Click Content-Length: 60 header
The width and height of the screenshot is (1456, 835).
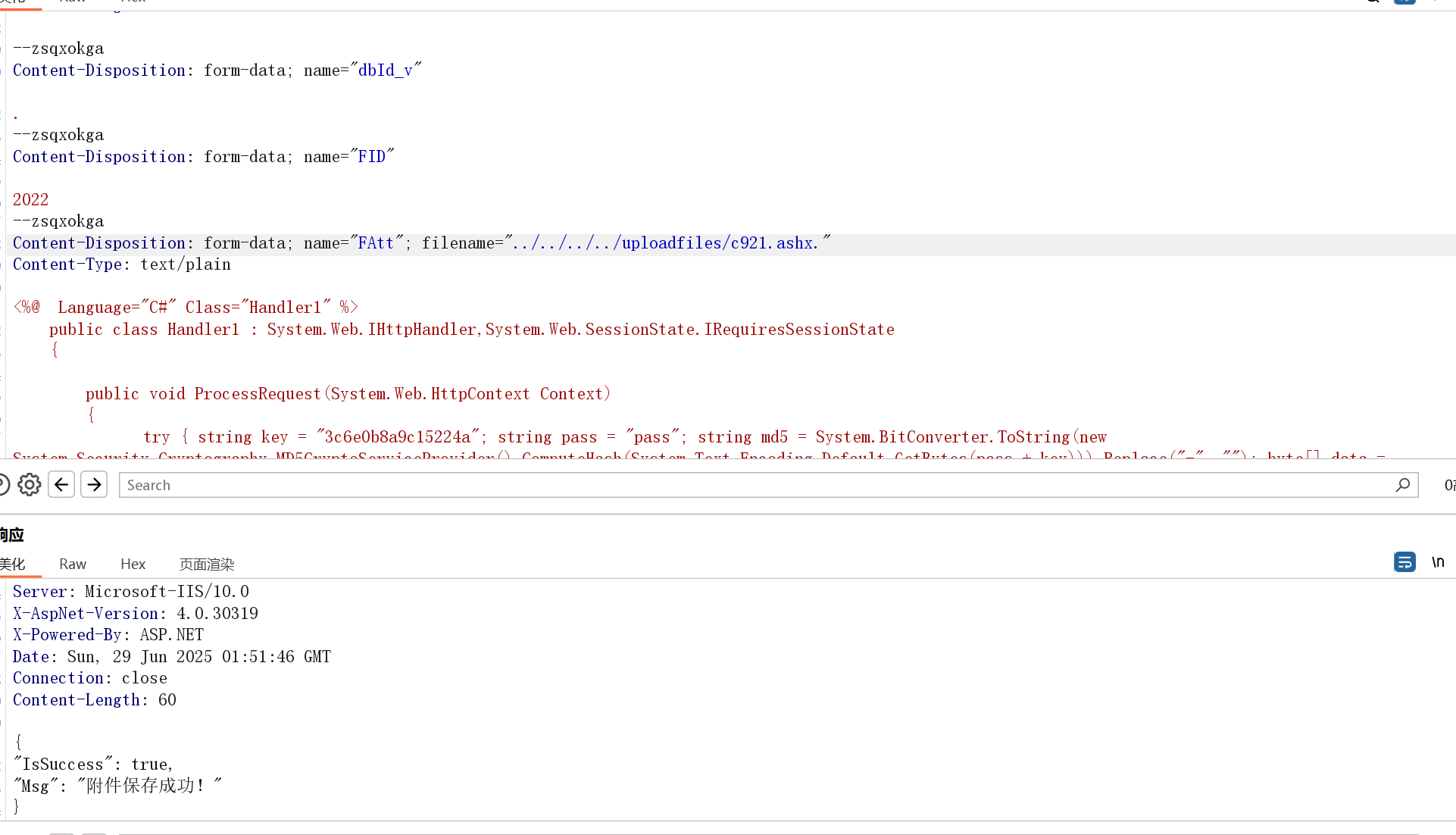[x=95, y=699]
